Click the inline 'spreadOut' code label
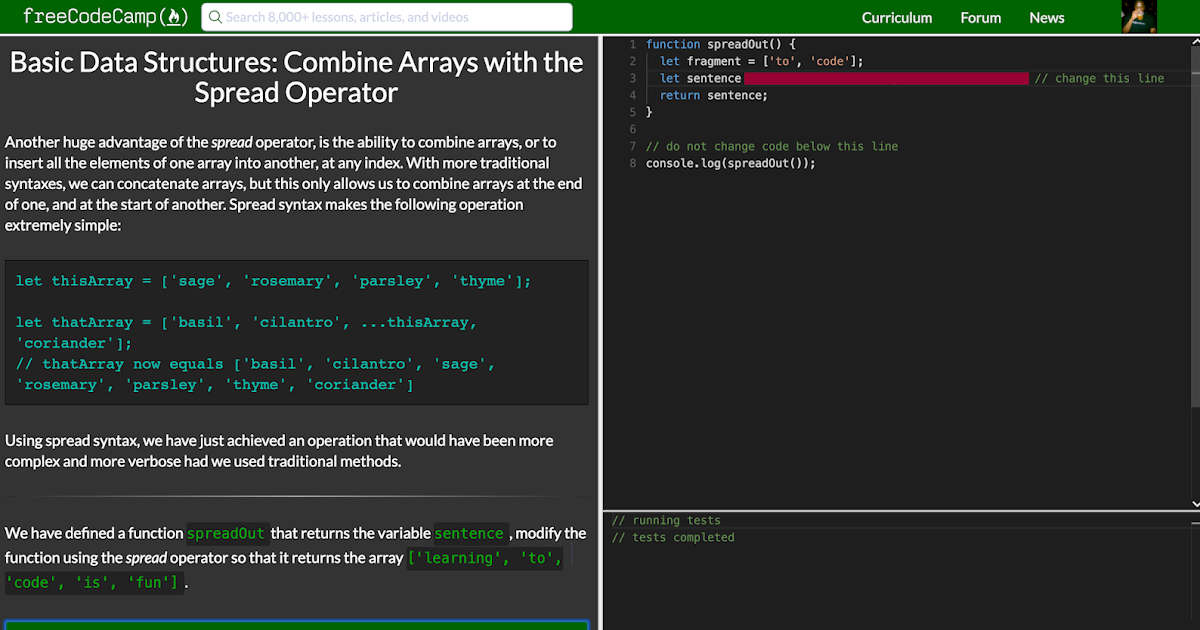 tap(226, 533)
